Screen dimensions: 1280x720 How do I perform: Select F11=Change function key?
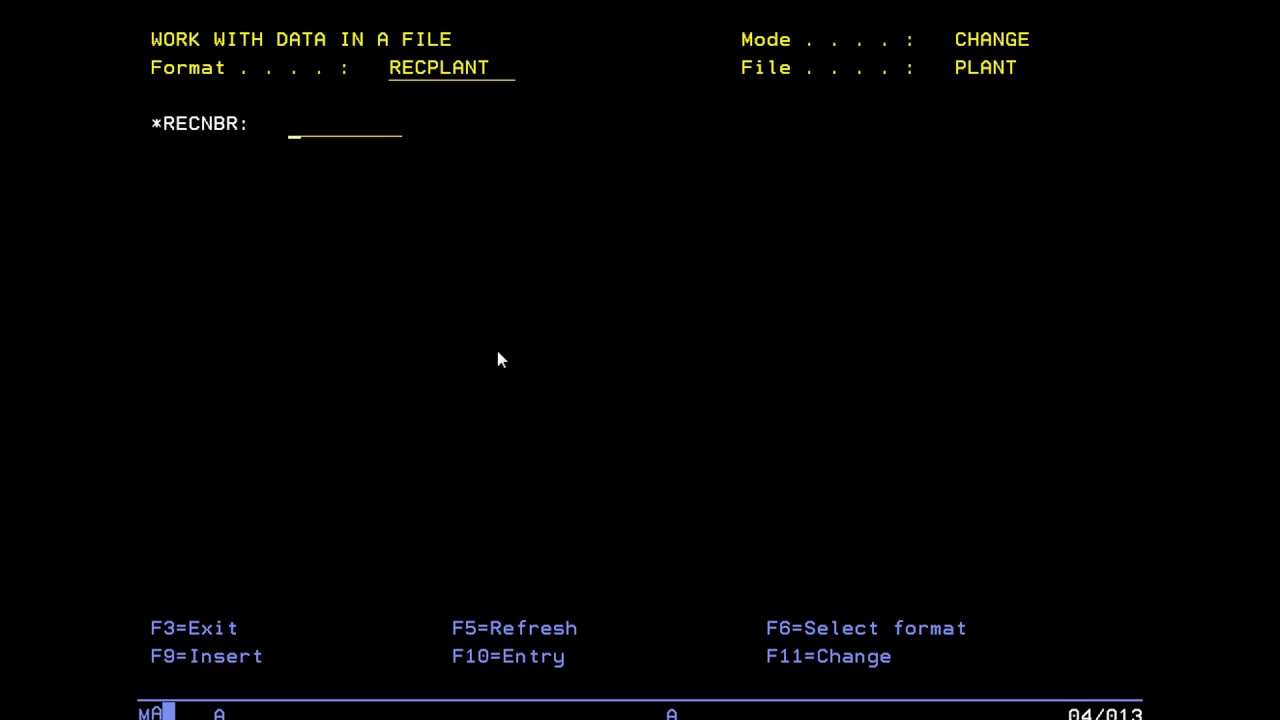click(x=828, y=656)
